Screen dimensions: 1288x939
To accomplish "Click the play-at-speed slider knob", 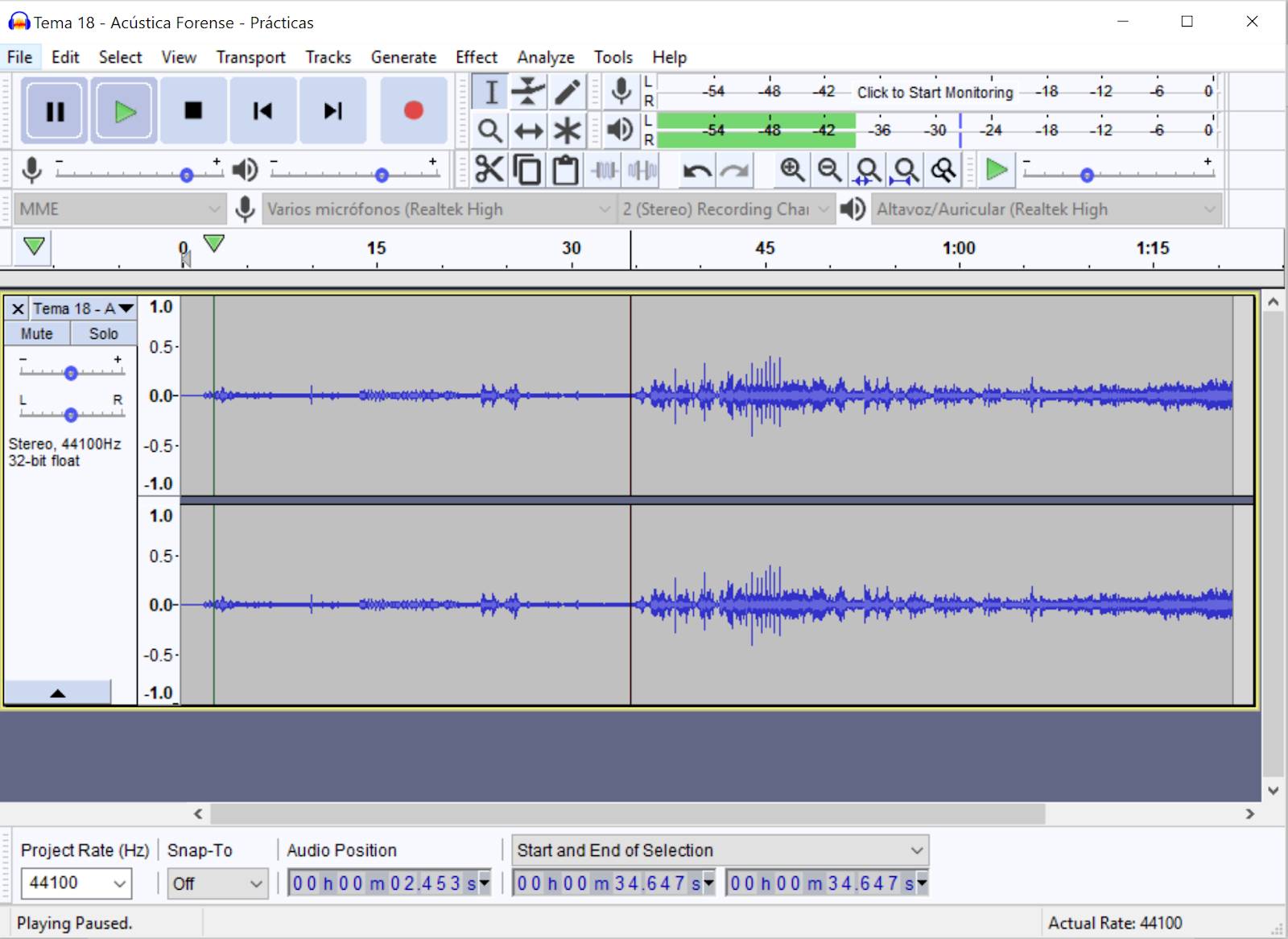I will click(1087, 175).
